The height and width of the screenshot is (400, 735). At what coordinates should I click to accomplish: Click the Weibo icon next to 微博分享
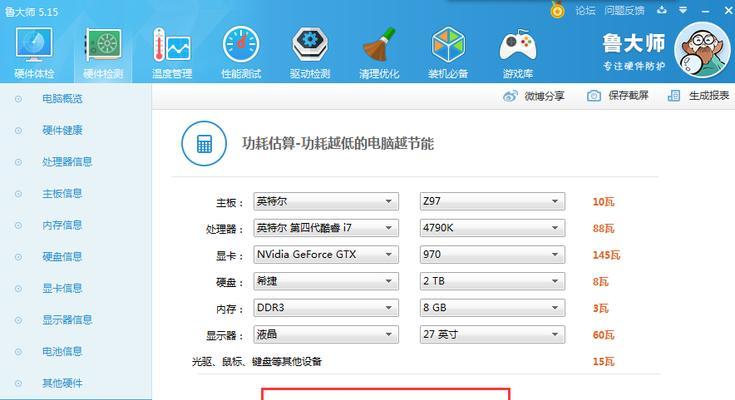point(510,96)
